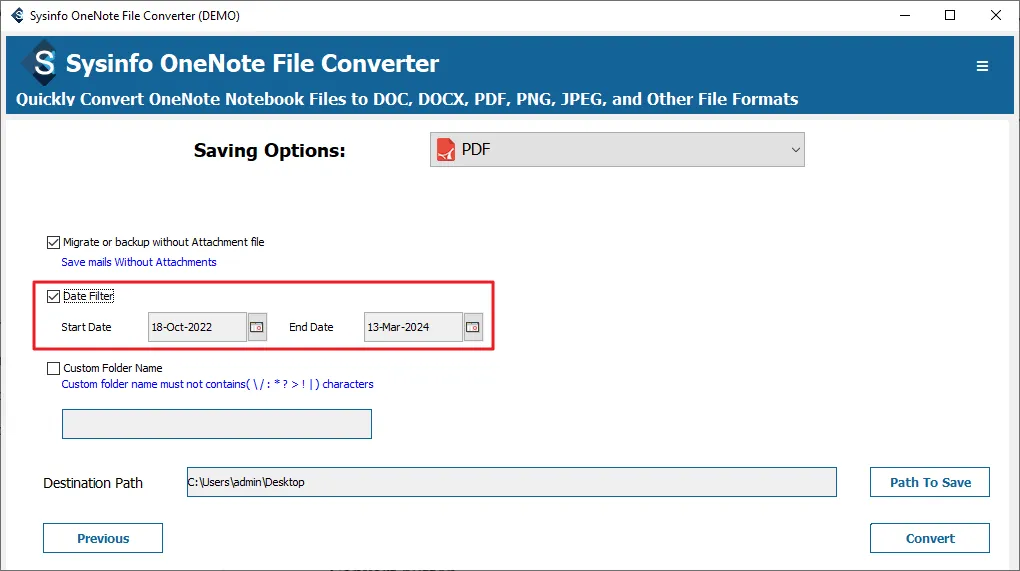This screenshot has height=571, width=1020.
Task: Click the app icon in the title bar
Action: coord(18,15)
